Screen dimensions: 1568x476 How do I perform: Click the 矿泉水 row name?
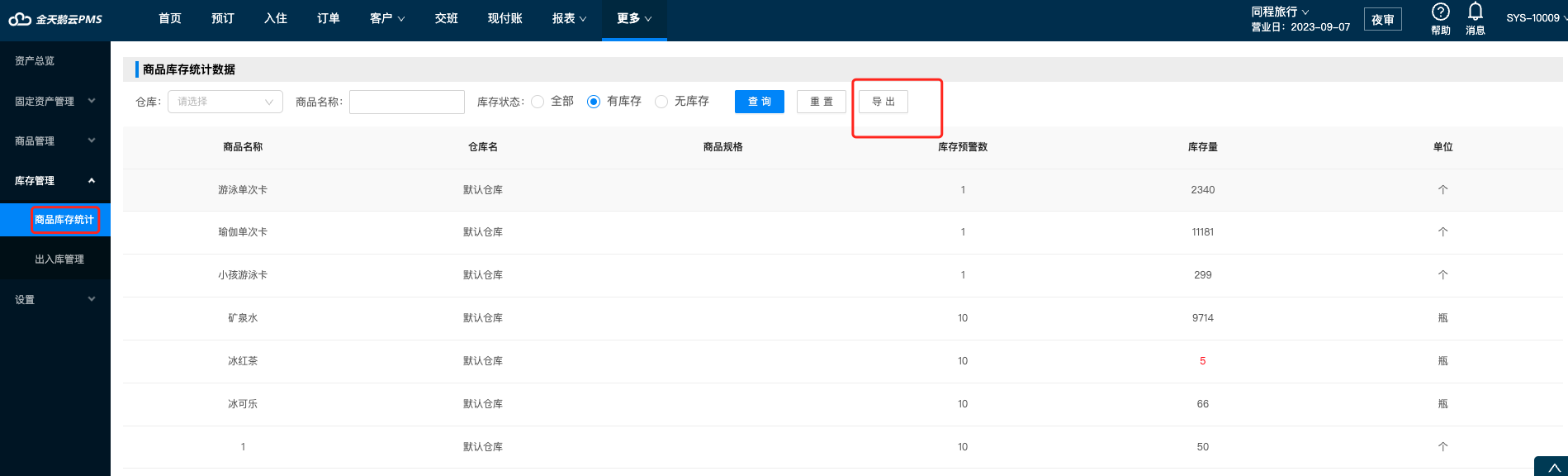coord(243,318)
